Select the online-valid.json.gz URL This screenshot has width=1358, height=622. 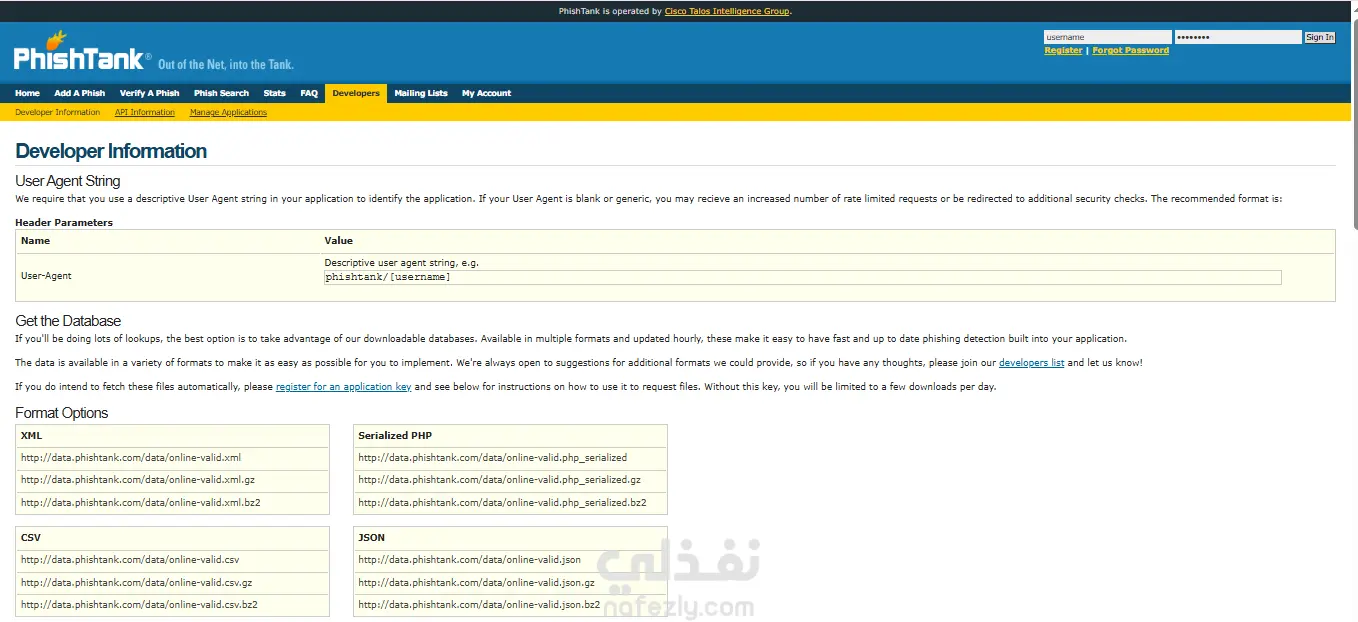477,582
